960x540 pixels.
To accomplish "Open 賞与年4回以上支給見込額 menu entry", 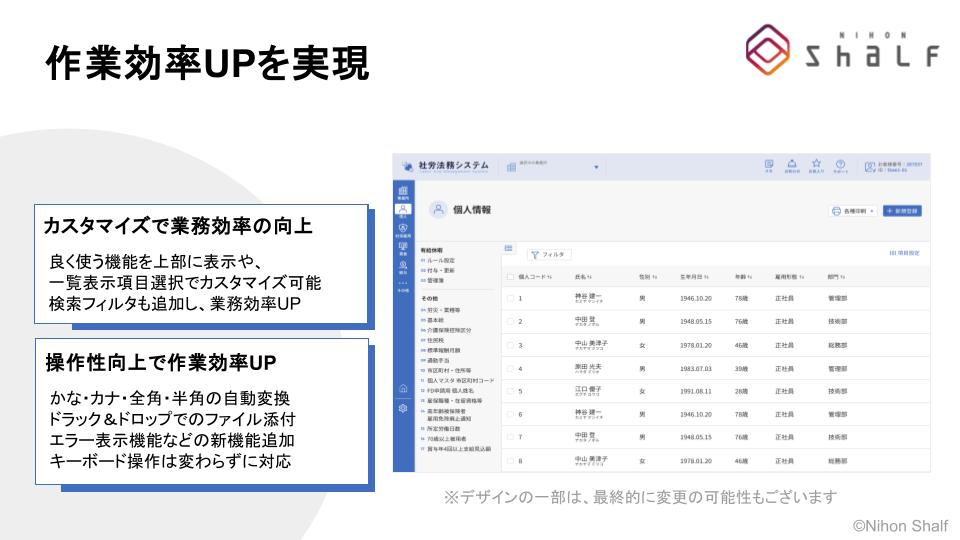I will pos(459,449).
